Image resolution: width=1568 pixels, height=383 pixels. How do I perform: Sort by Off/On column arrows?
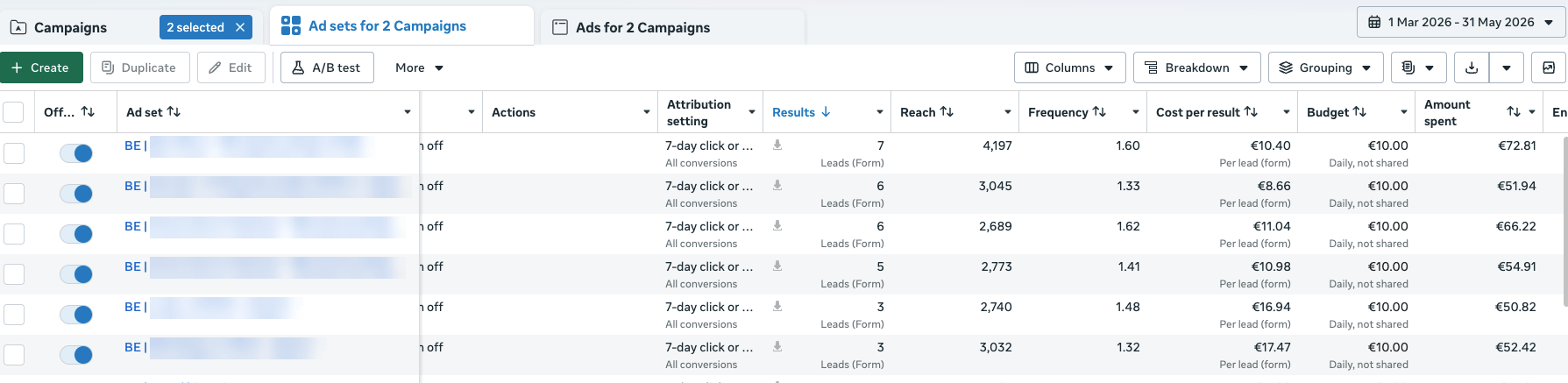pos(88,111)
